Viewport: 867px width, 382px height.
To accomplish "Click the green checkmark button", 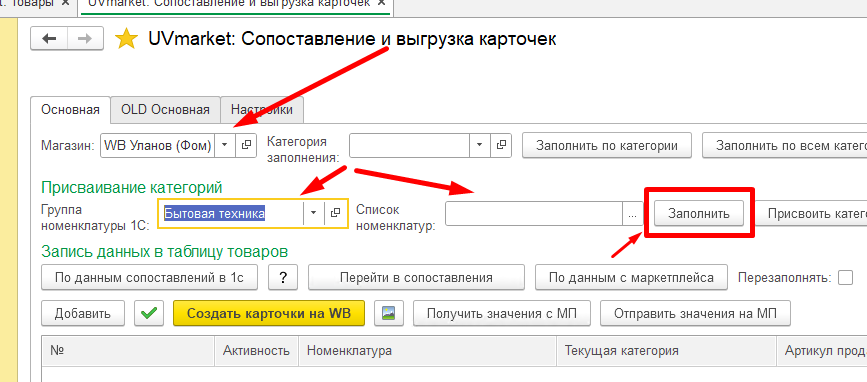I will (x=149, y=313).
